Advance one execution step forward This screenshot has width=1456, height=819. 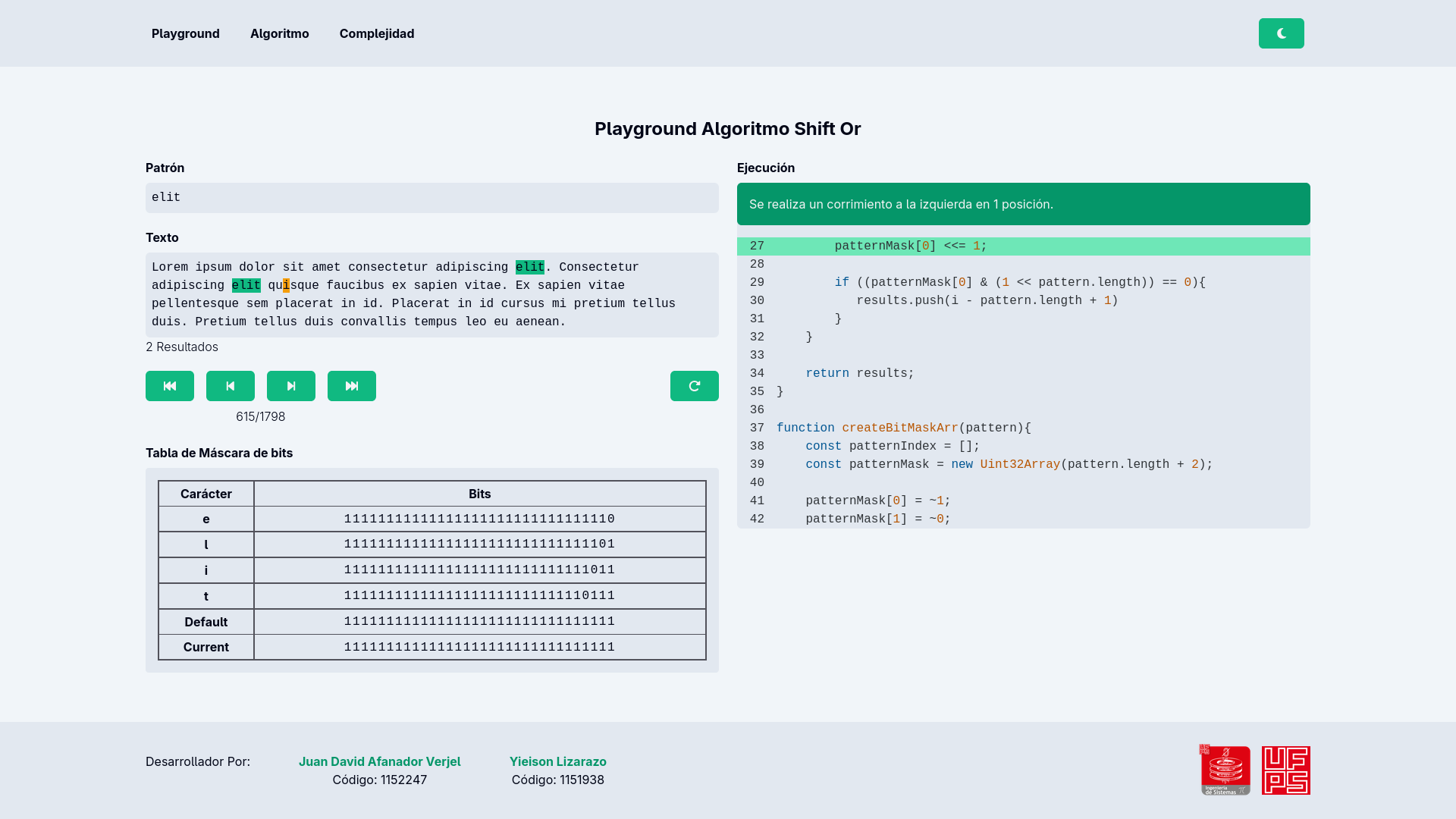[291, 386]
